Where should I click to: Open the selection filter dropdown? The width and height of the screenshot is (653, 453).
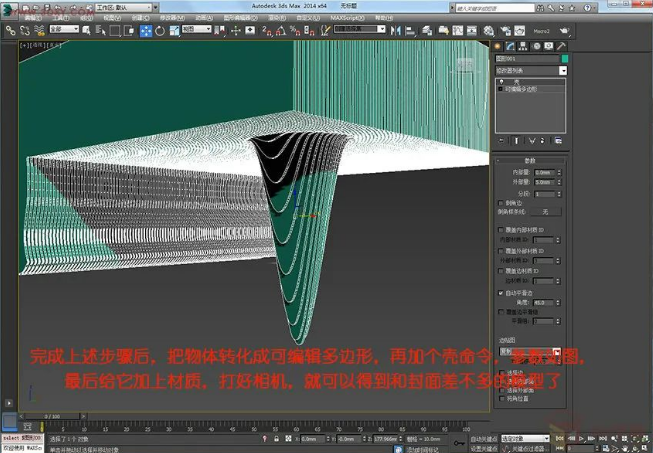pyautogui.click(x=63, y=30)
